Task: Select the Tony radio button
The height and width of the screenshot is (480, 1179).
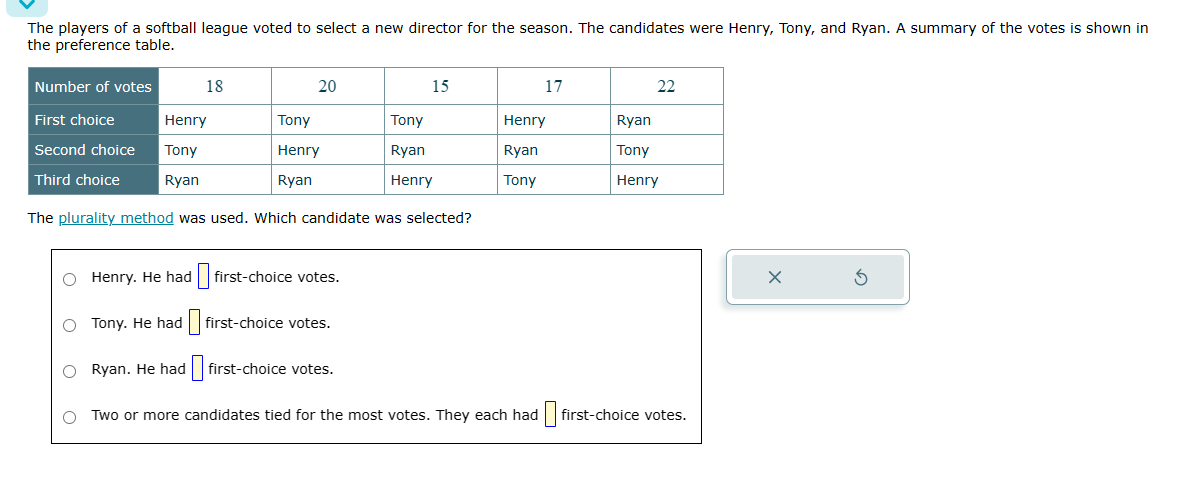Action: point(69,325)
